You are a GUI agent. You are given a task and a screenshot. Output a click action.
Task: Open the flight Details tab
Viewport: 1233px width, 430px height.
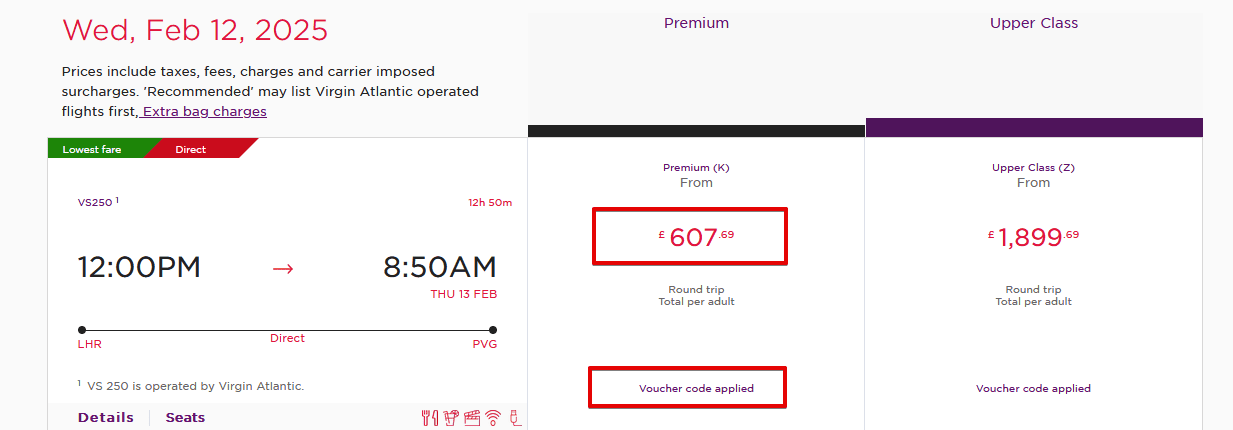click(106, 417)
